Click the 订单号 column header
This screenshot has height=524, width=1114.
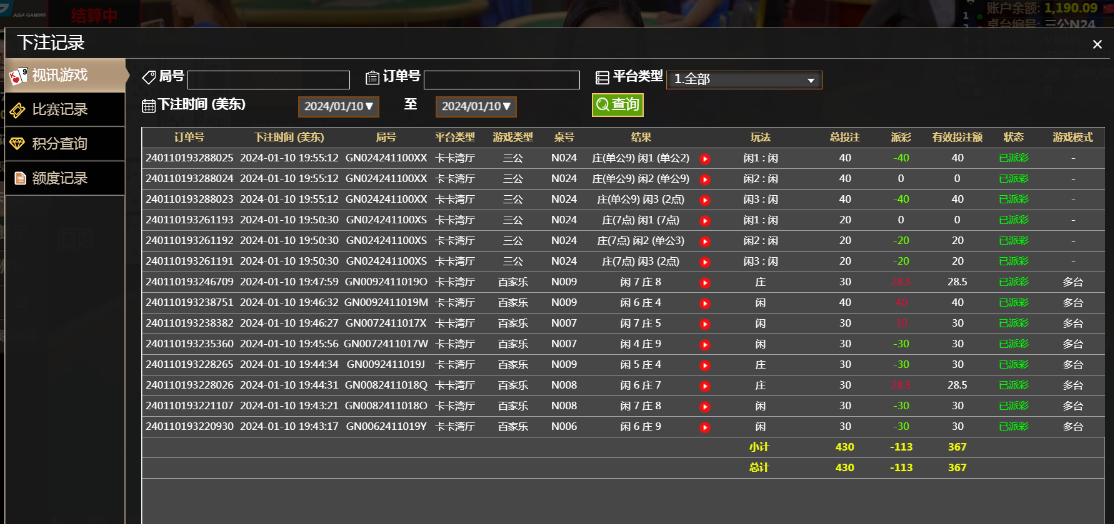189,137
